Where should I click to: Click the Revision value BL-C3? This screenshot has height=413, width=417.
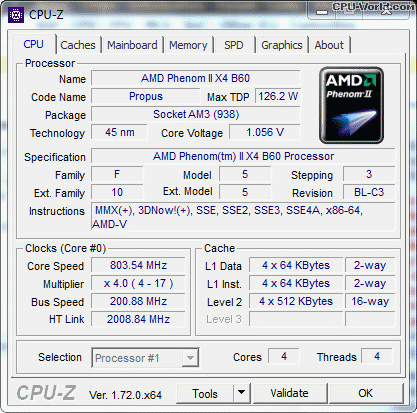point(369,192)
